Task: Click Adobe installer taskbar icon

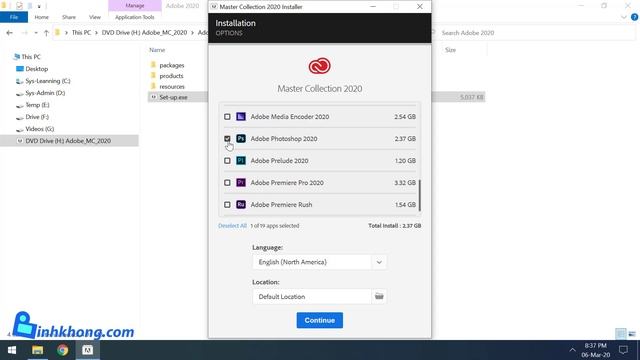Action: 87,350
